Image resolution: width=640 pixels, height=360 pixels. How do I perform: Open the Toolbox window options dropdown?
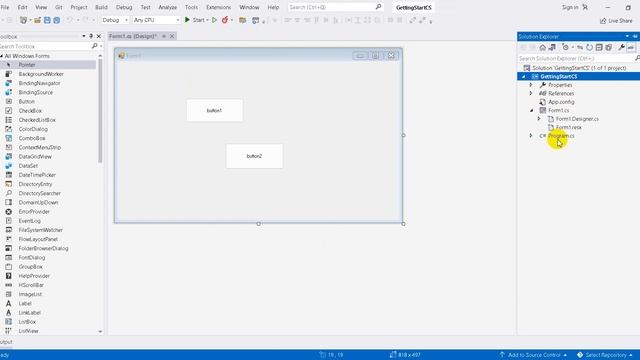click(84, 36)
